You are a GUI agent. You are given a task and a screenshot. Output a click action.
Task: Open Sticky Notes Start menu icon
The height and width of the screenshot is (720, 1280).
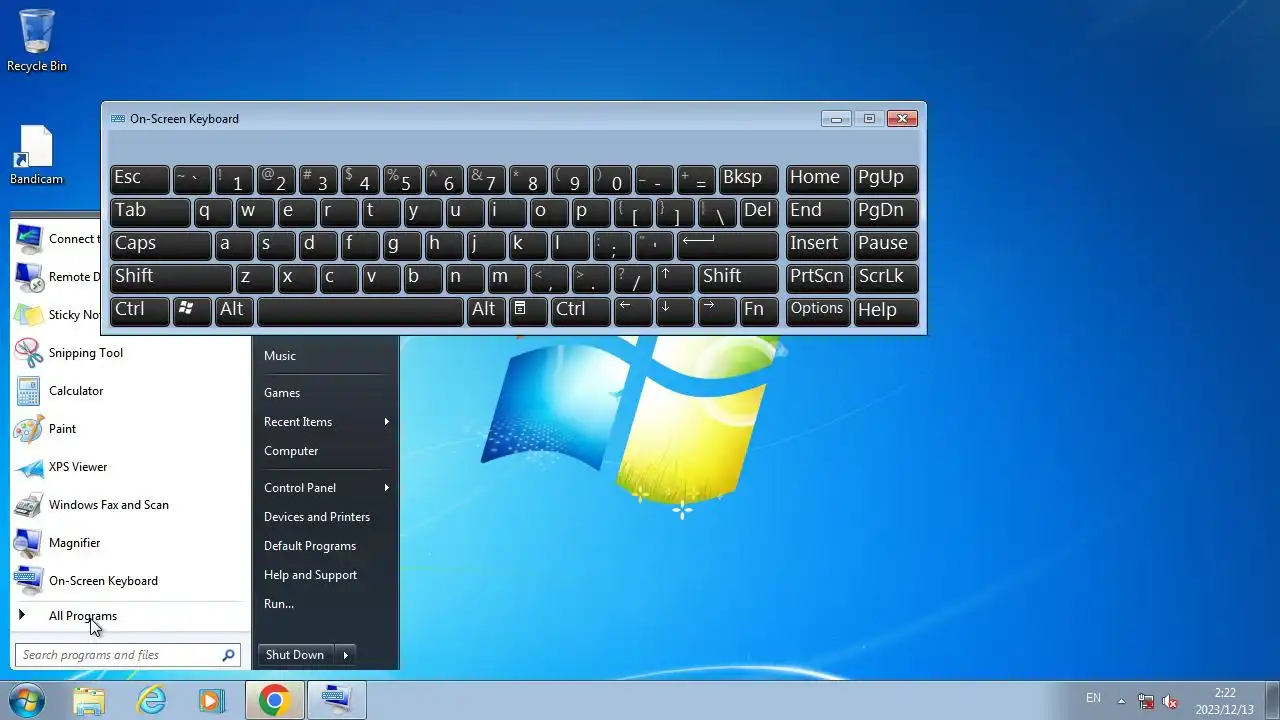pyautogui.click(x=29, y=315)
